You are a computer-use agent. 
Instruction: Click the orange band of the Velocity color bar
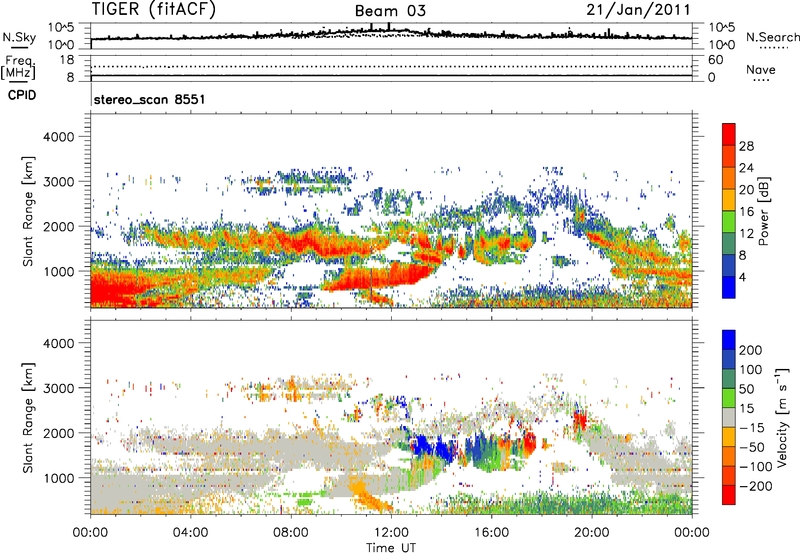[729, 457]
